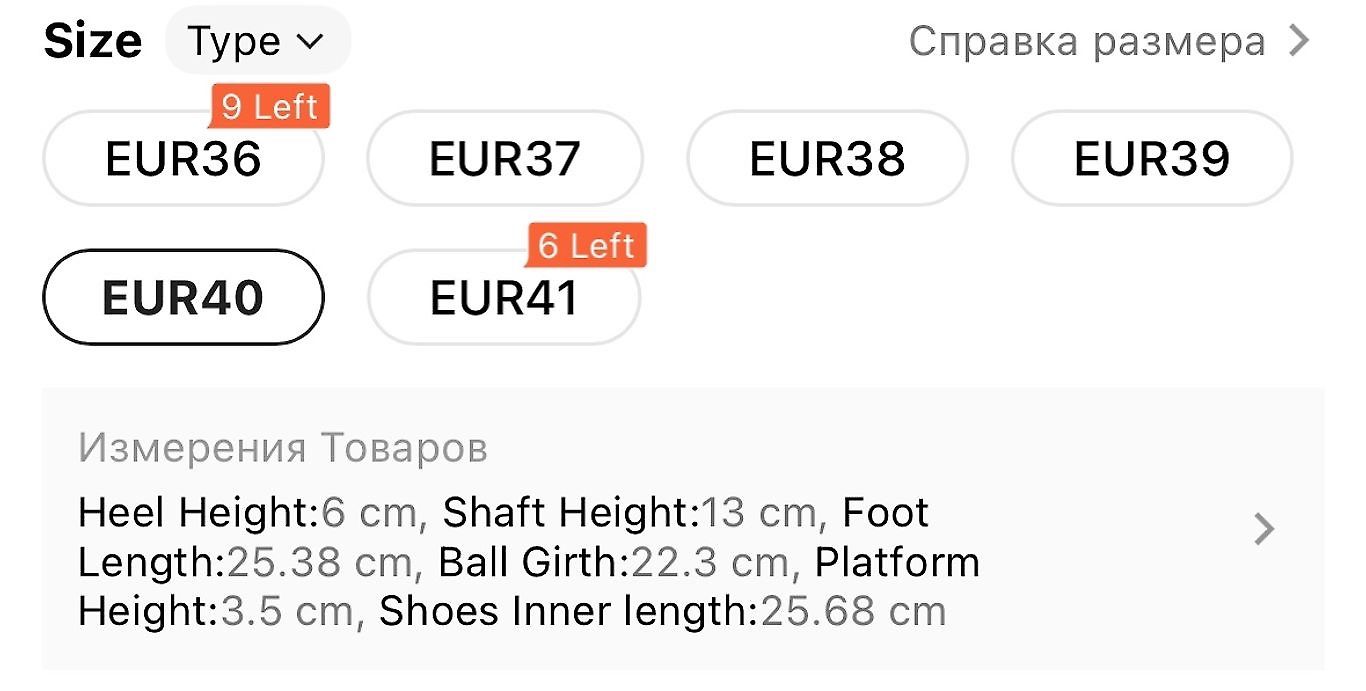Click the down chevron beside Type
The image size is (1366, 691).
pos(310,42)
